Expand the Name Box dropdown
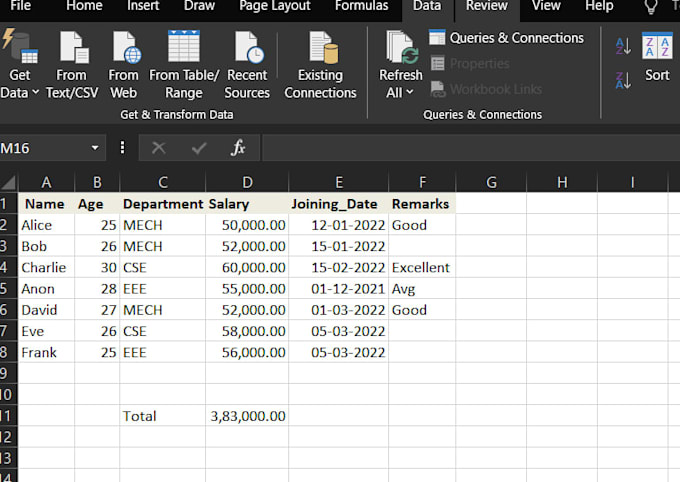Image resolution: width=680 pixels, height=482 pixels. pos(95,148)
